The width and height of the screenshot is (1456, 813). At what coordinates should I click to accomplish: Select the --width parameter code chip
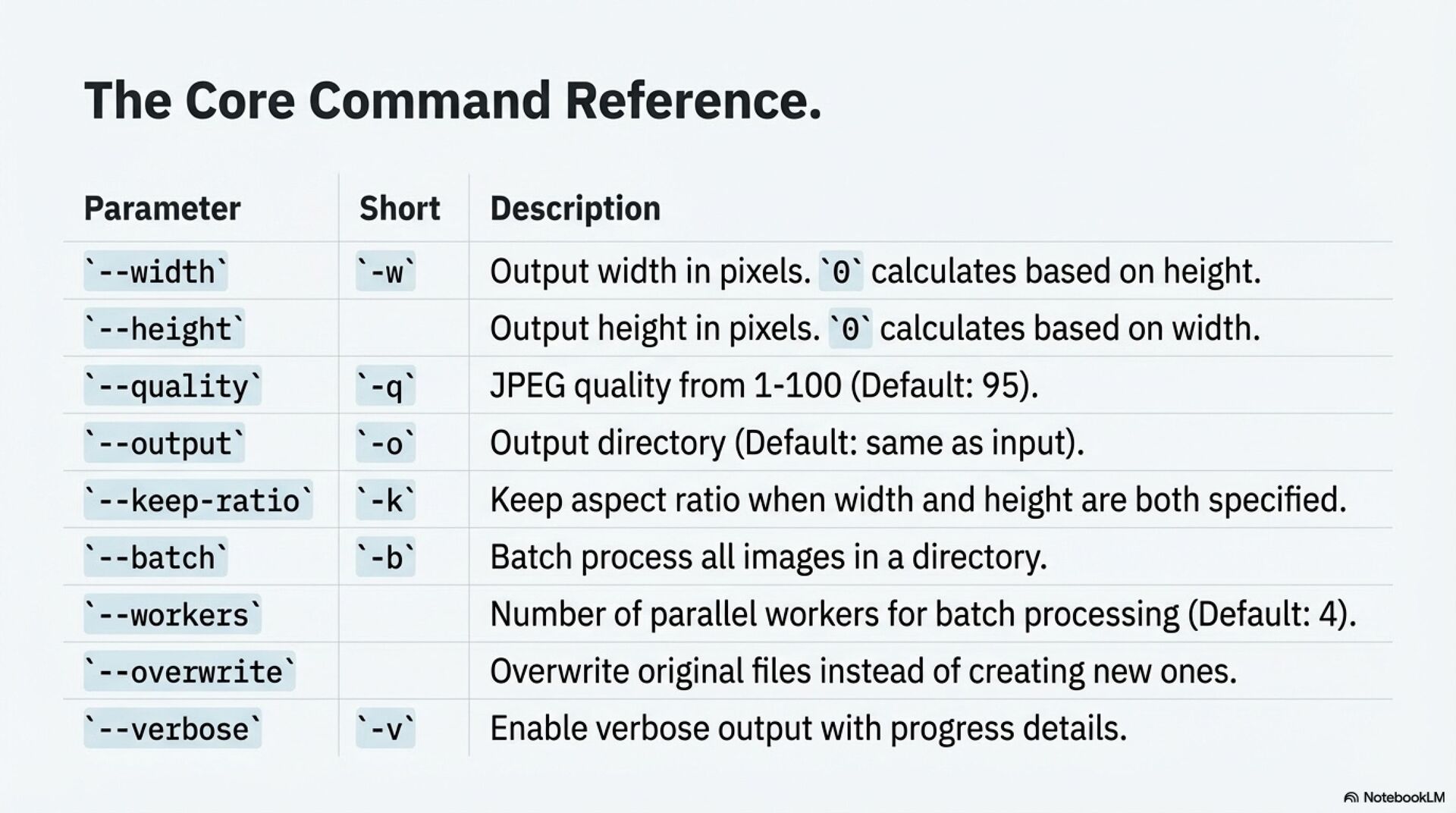tap(155, 272)
